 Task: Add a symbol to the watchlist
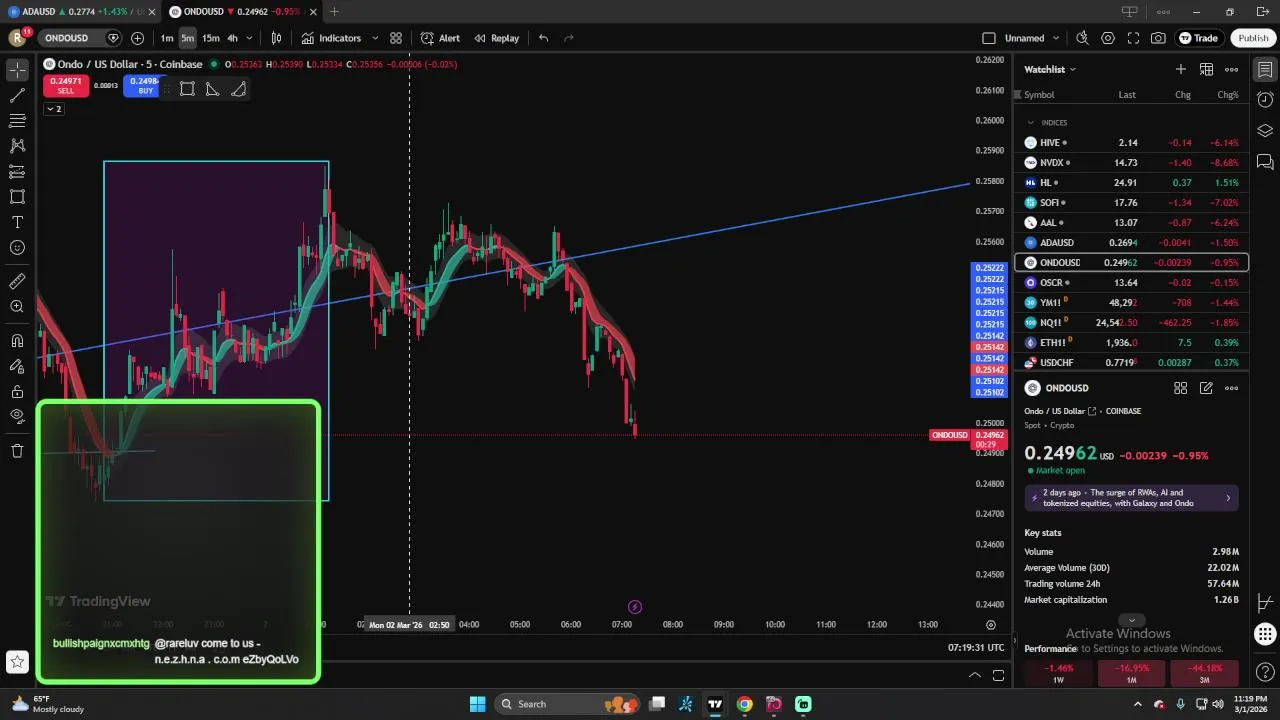click(x=1181, y=69)
